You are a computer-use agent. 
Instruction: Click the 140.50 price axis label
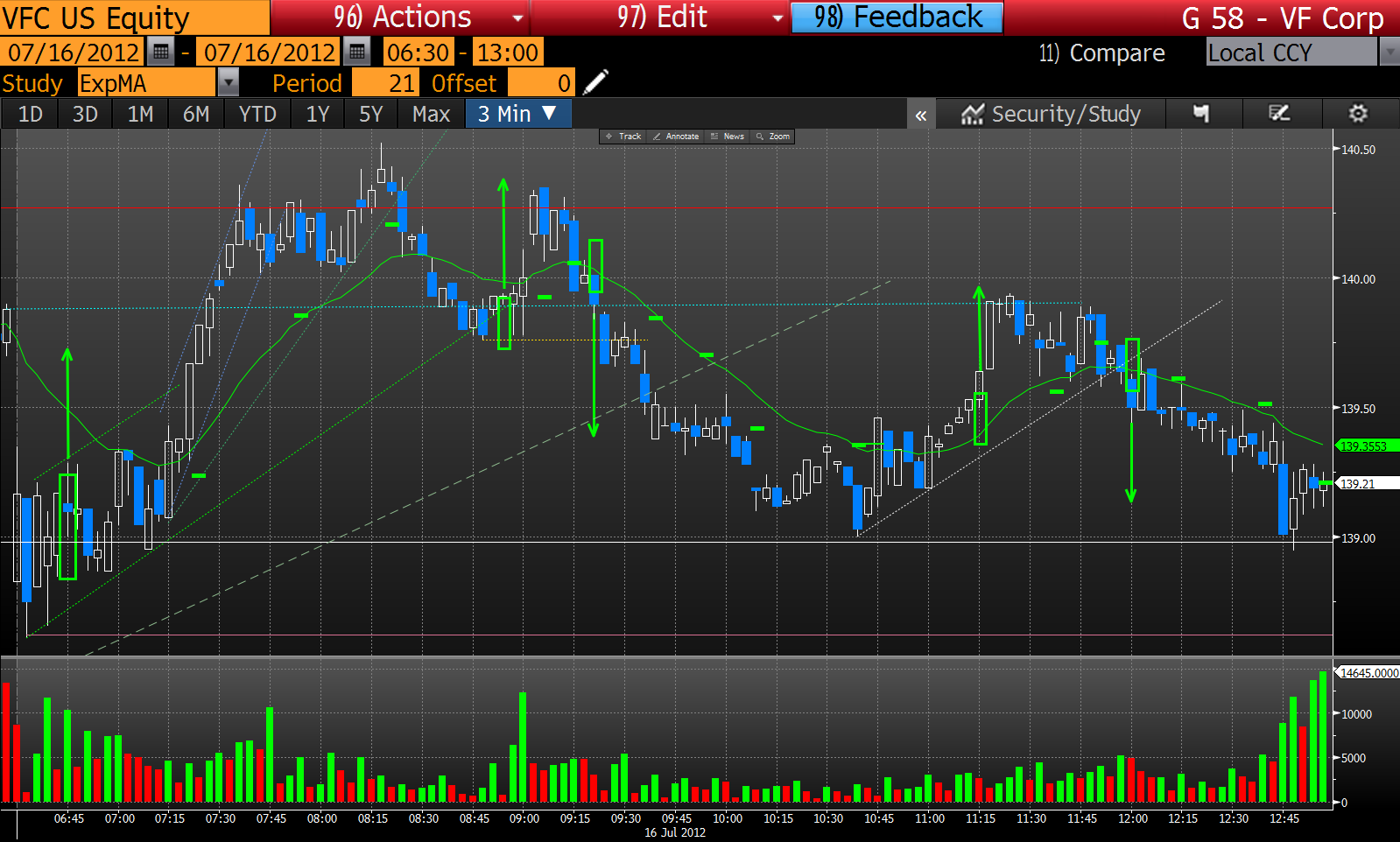[x=1358, y=150]
